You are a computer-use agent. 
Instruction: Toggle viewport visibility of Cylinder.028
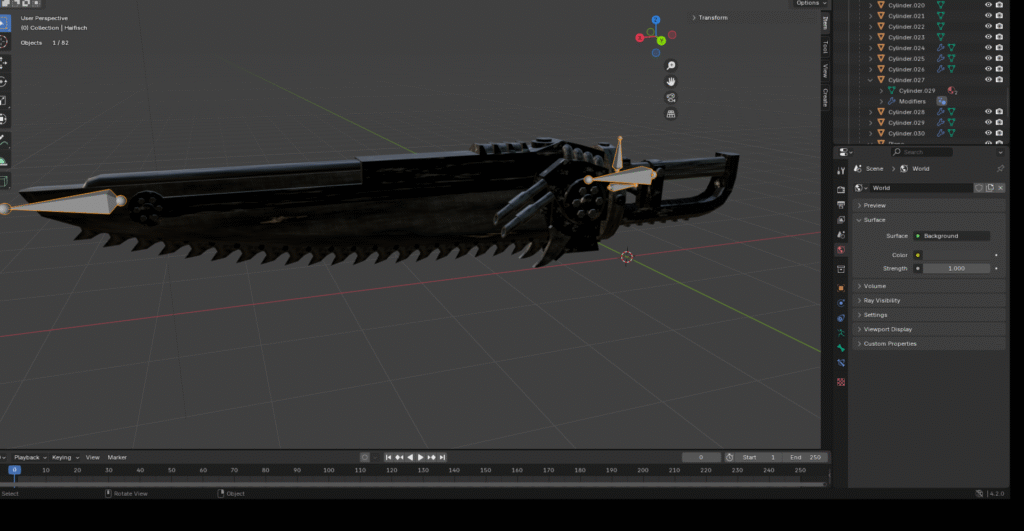[x=988, y=112]
